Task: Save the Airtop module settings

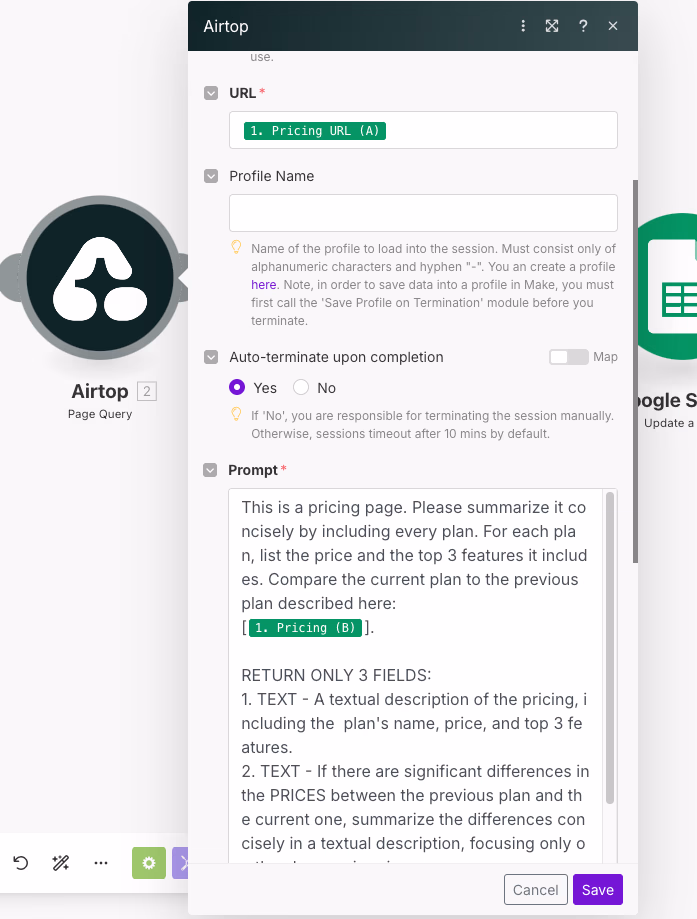Action: click(x=597, y=890)
